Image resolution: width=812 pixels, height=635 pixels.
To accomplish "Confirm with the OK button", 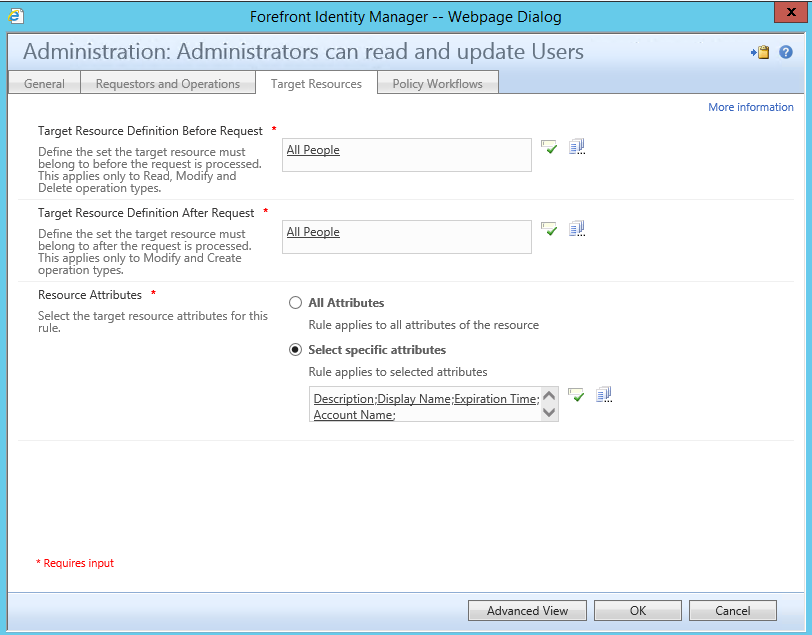I will pos(637,611).
